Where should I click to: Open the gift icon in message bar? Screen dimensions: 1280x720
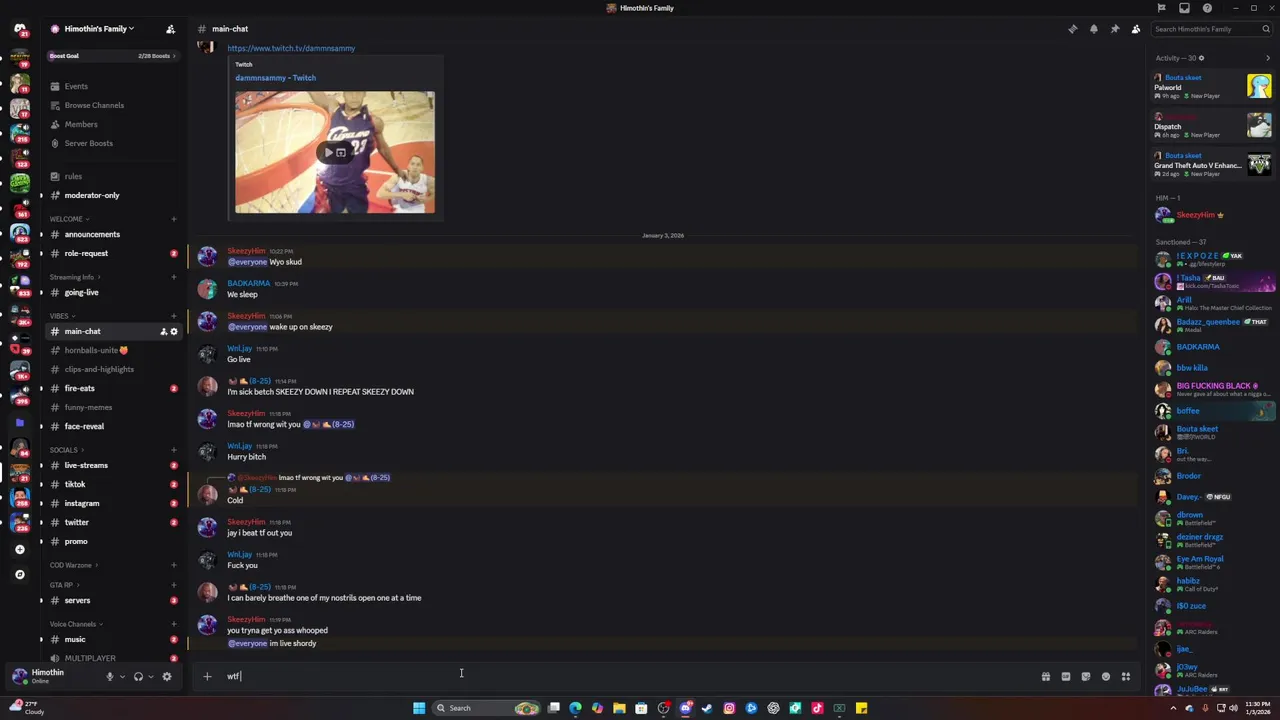[1046, 677]
